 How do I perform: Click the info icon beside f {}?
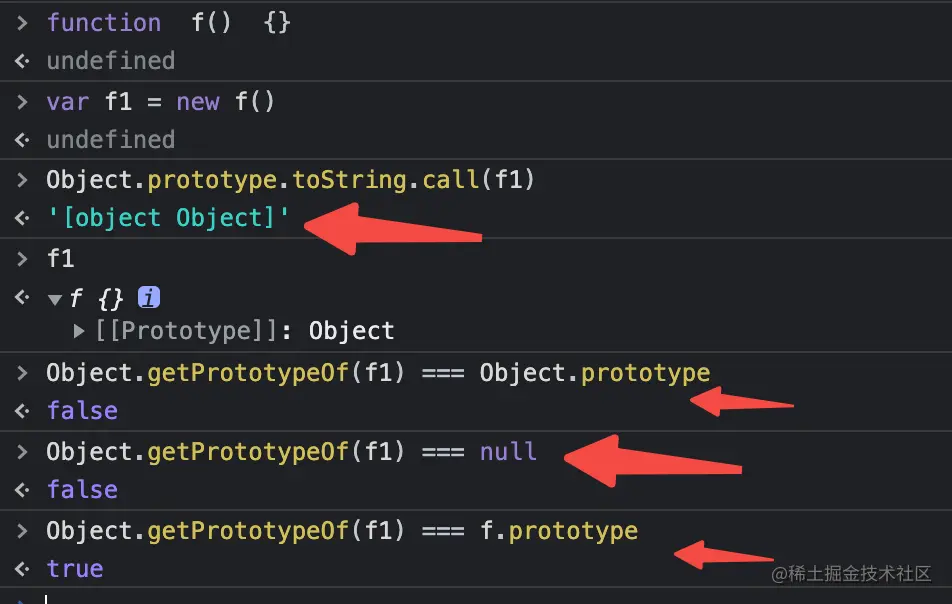coord(149,297)
